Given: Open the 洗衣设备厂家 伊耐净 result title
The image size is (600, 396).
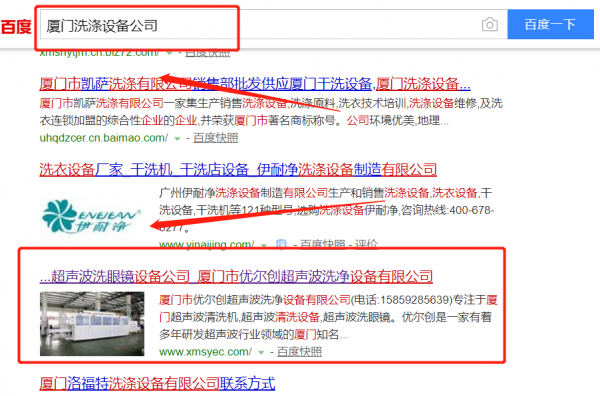Looking at the screenshot, I should tap(238, 169).
